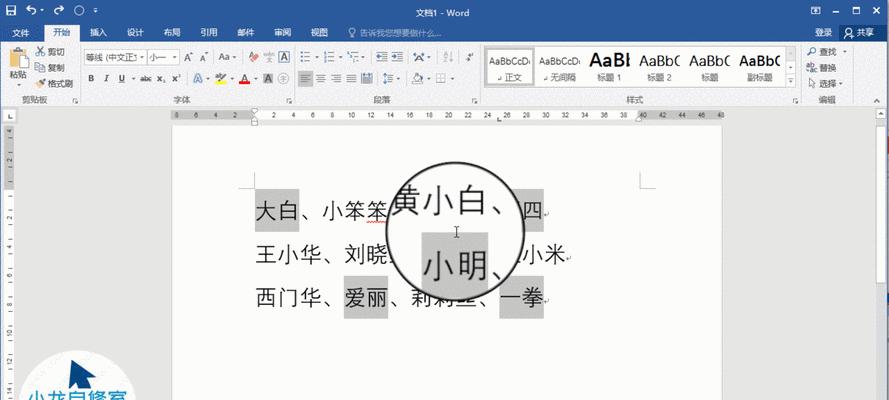The height and width of the screenshot is (400, 889).
Task: Click the Replace (替换) command
Action: click(822, 68)
